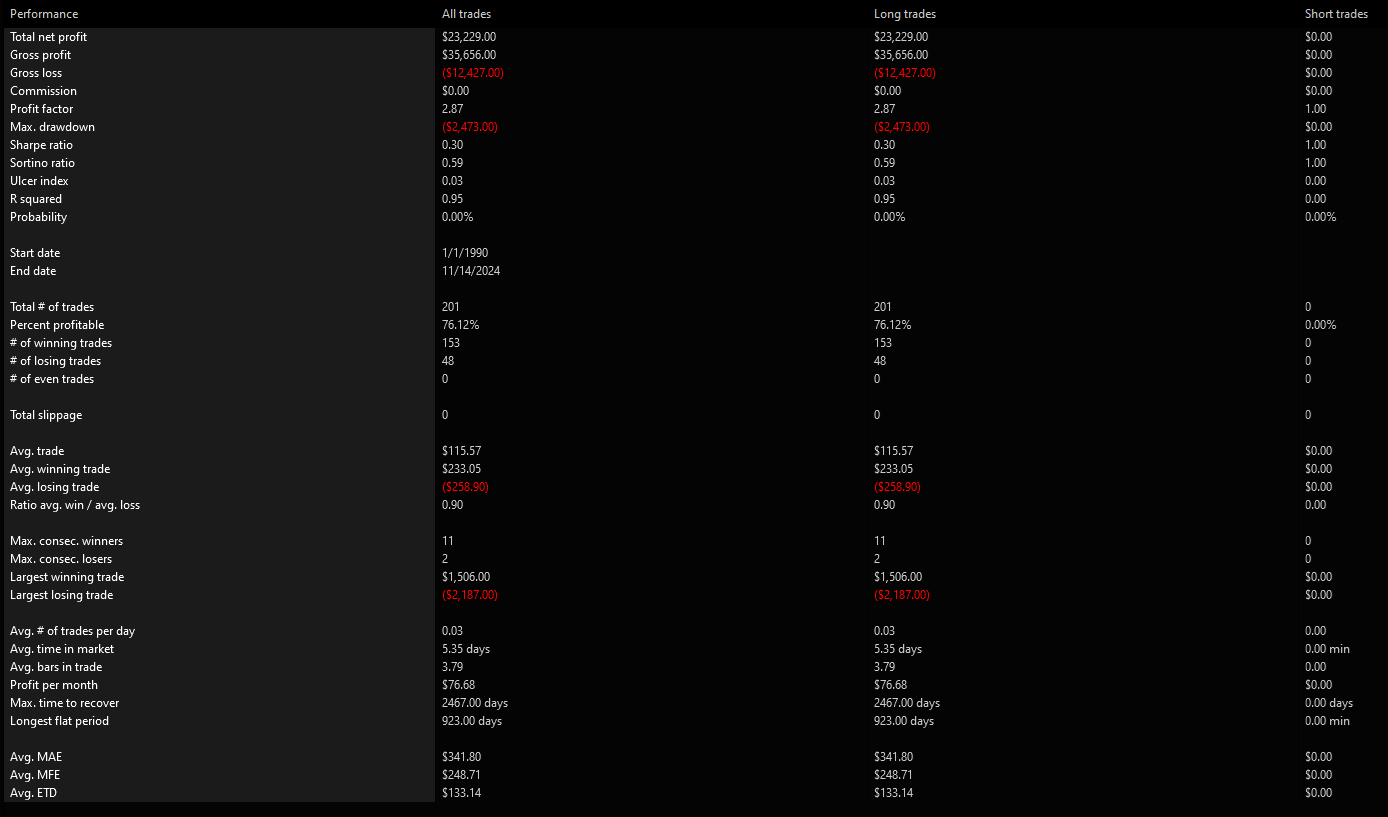
Task: Select the Sharpe ratio row label
Action: [42, 145]
